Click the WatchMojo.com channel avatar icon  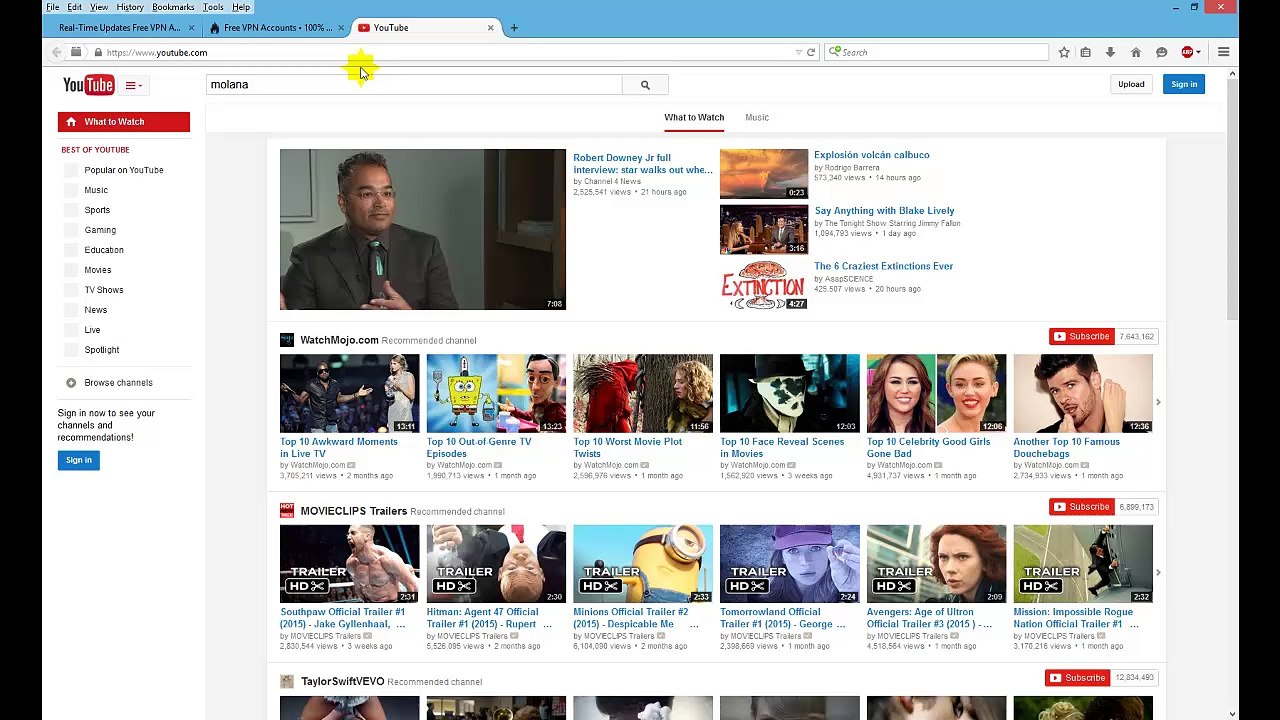pyautogui.click(x=287, y=340)
